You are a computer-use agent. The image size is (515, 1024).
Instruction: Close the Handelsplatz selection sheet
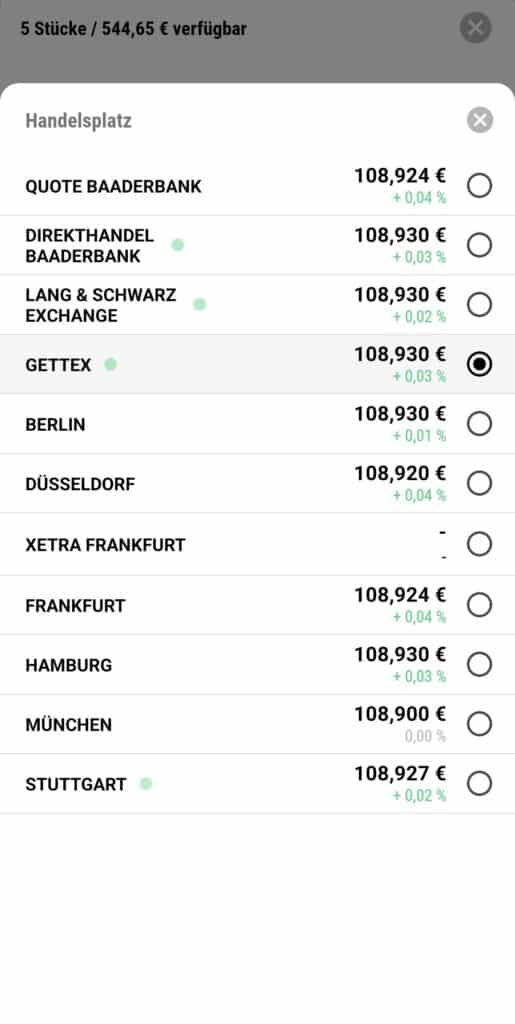[480, 120]
